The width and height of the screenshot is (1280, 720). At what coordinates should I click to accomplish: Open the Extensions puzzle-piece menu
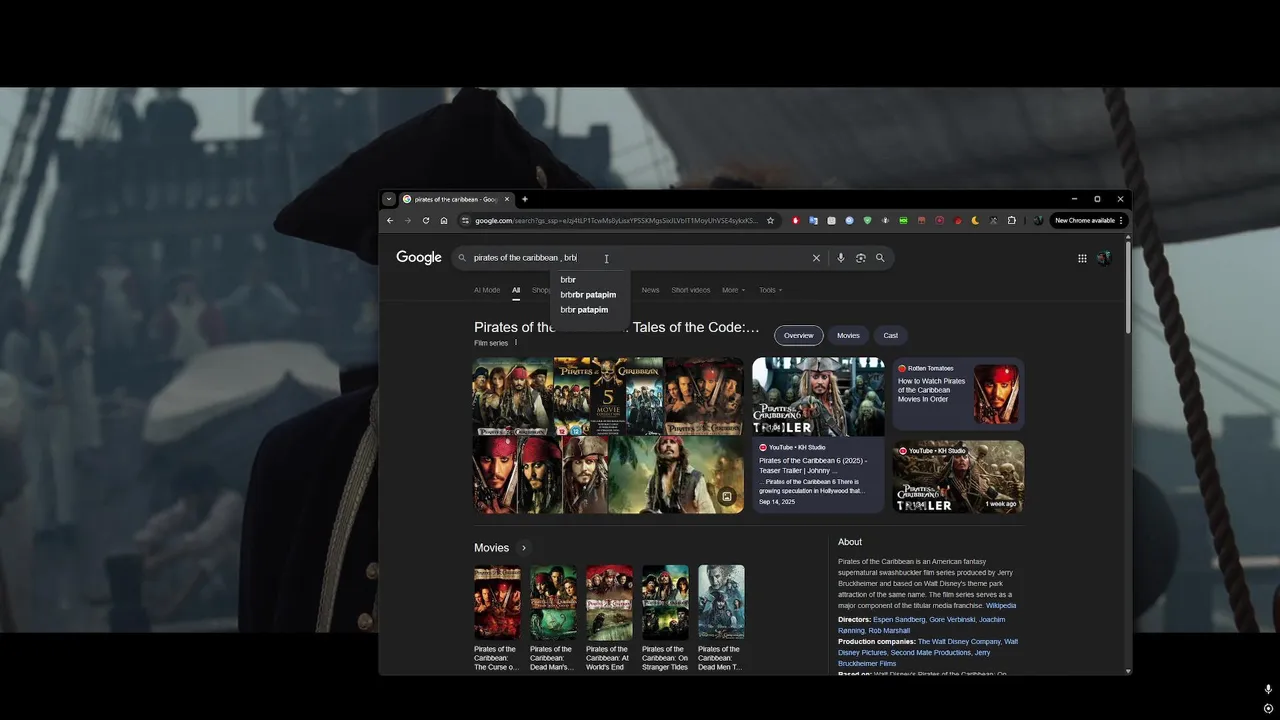tap(1011, 220)
